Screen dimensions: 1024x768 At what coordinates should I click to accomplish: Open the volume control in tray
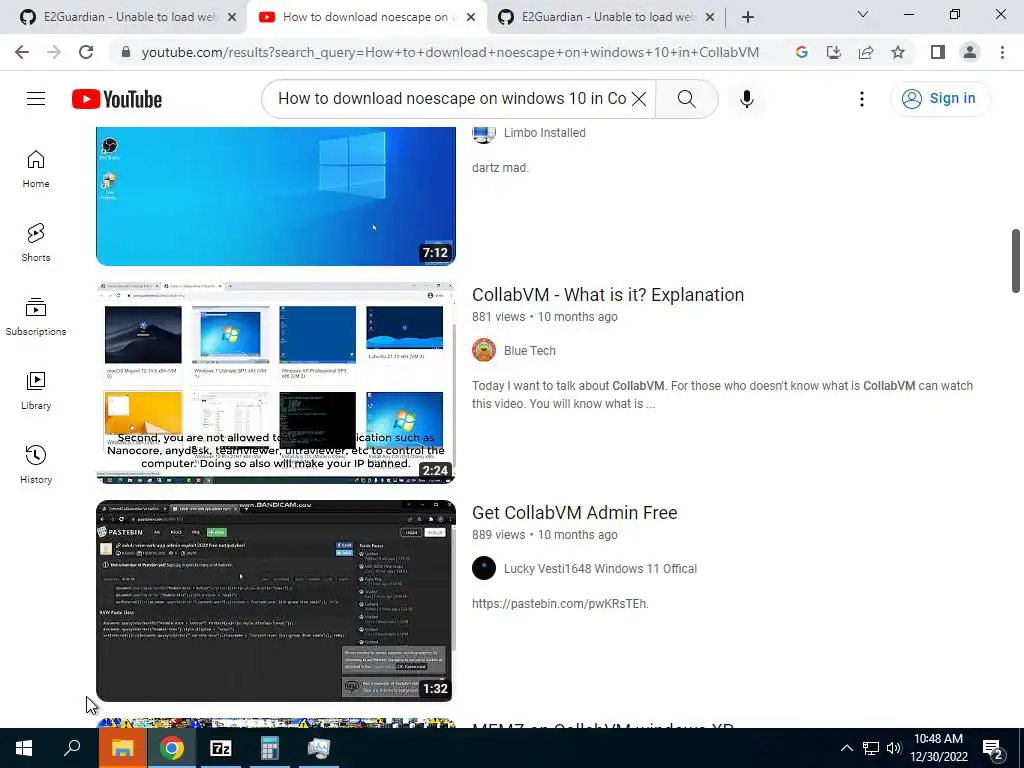pyautogui.click(x=894, y=748)
